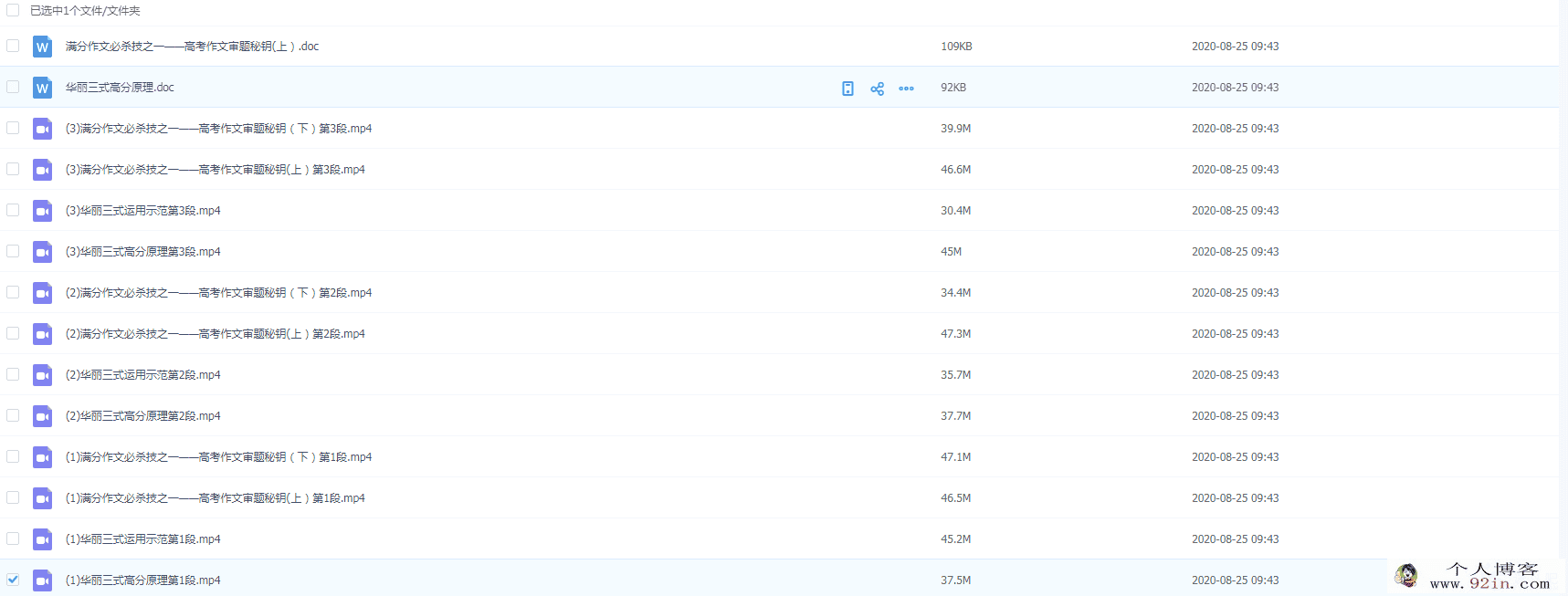Click video icon of (2)满分作文 审题秘钥(上)第2段.mp4

click(42, 334)
